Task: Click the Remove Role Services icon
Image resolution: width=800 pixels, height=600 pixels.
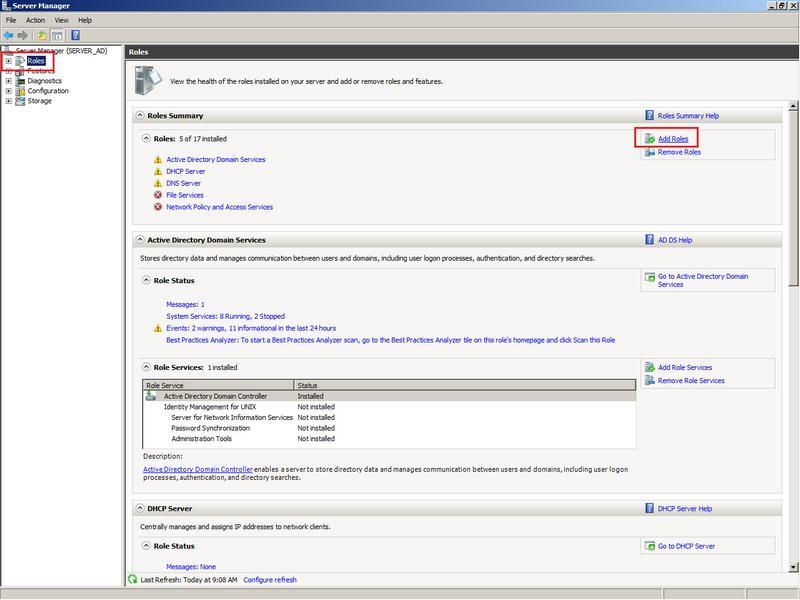Action: coord(649,381)
